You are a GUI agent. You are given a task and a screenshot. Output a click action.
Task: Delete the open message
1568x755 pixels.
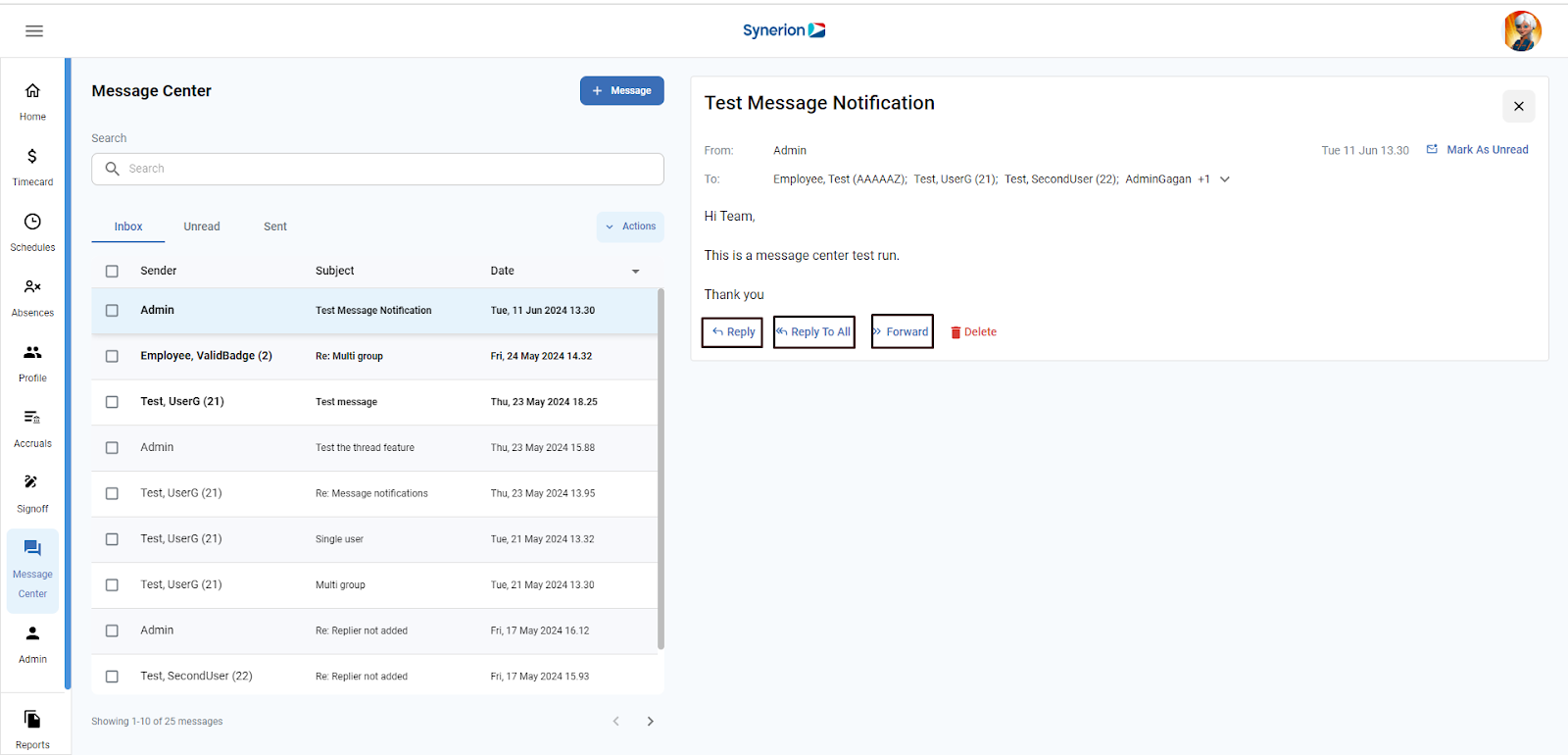tap(973, 332)
